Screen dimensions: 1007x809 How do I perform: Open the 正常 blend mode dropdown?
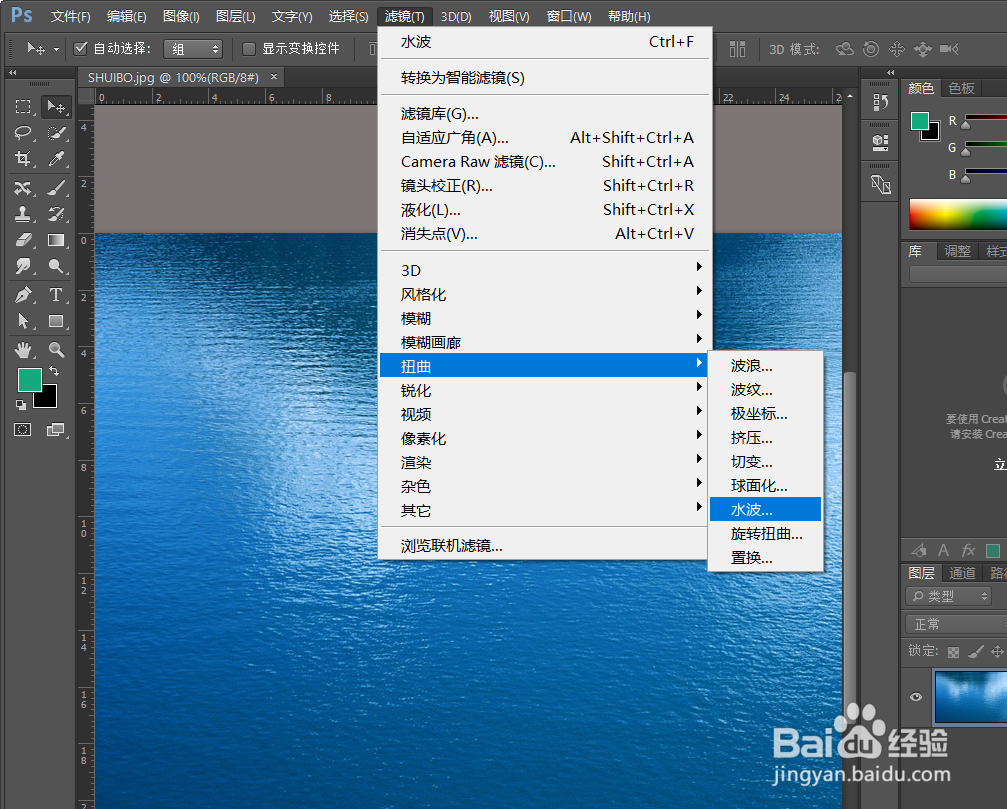pos(956,623)
